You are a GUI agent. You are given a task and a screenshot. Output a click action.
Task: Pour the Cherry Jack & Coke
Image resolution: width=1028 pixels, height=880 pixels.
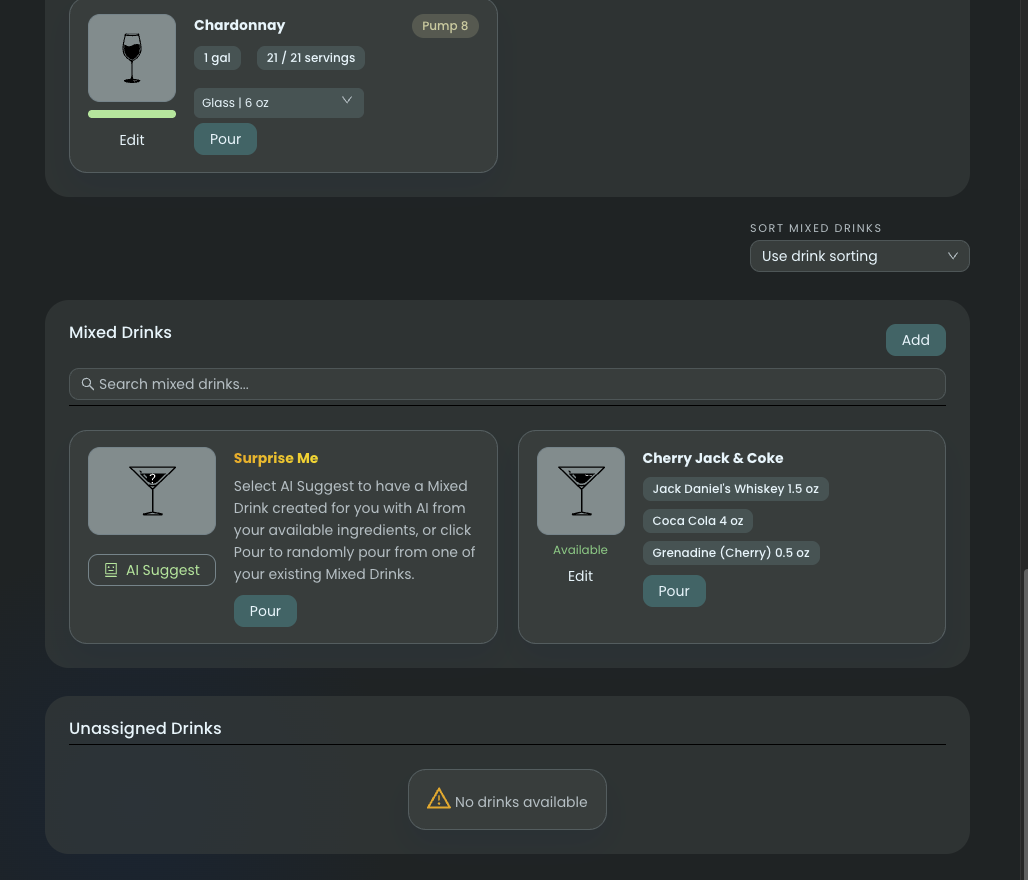(x=673, y=591)
